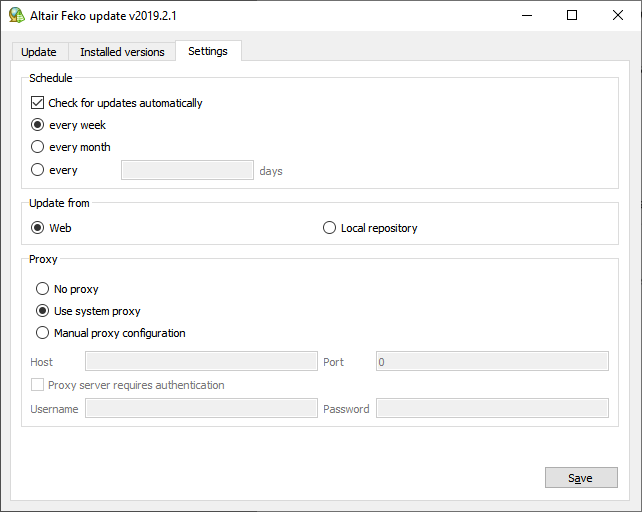Choose Local repository as update source
The image size is (642, 512).
coord(330,228)
